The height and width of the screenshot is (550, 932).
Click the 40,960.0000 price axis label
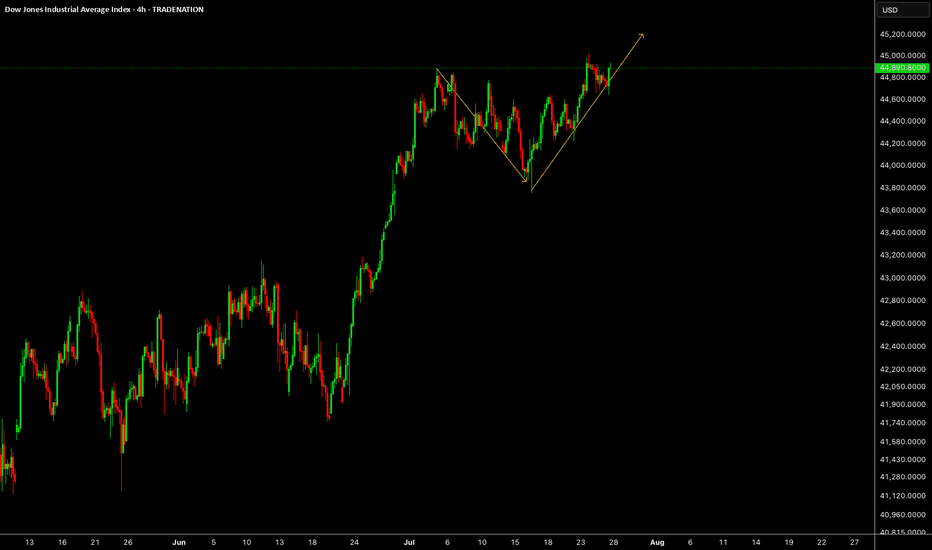coord(902,515)
